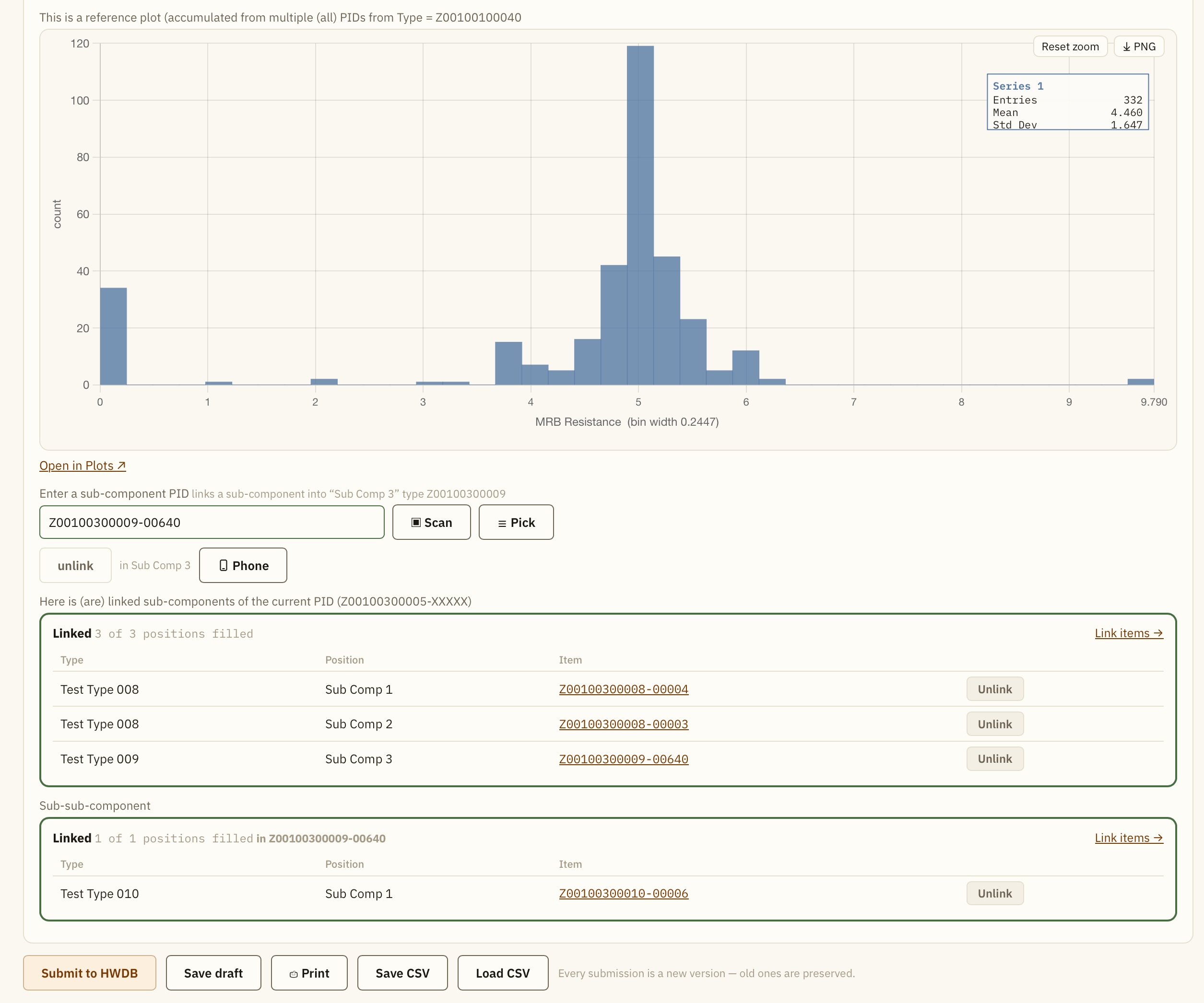Download the histogram as PNG
This screenshot has height=1003, width=1204.
[x=1139, y=47]
